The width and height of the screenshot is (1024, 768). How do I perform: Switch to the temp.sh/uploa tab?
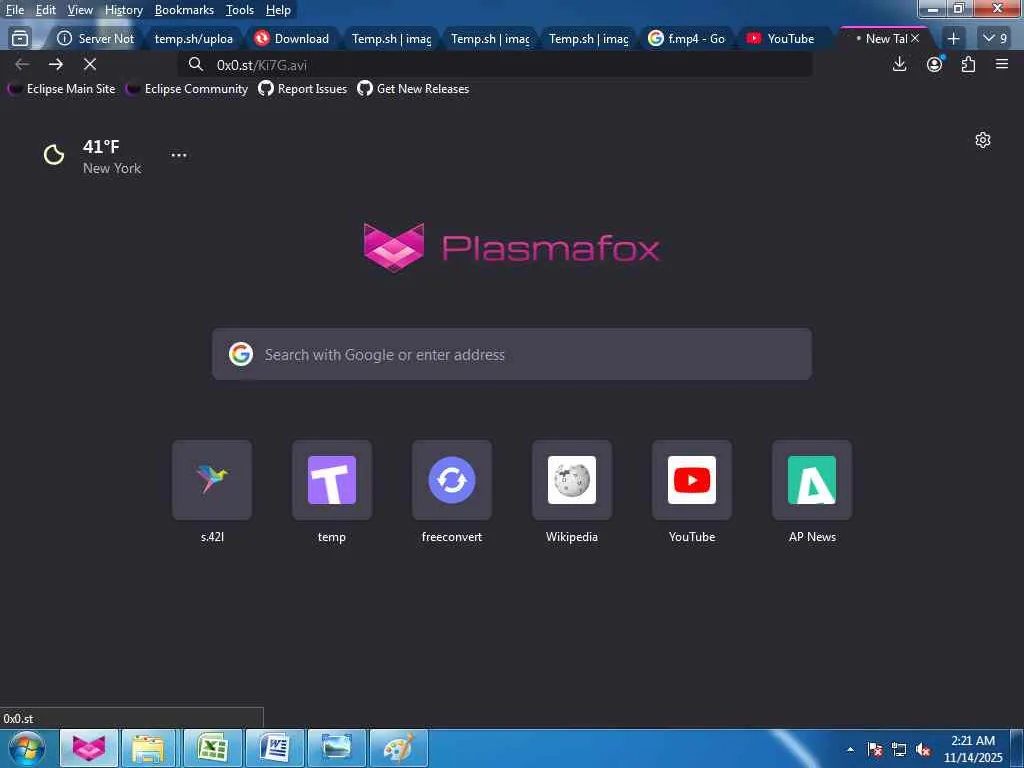click(x=193, y=39)
